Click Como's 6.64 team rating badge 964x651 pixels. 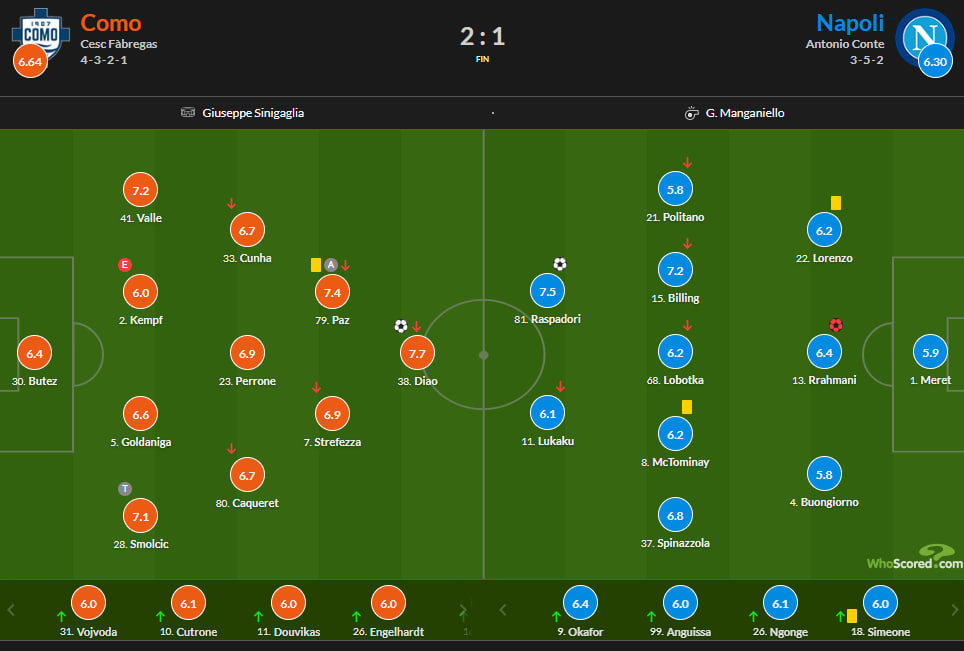coord(28,62)
